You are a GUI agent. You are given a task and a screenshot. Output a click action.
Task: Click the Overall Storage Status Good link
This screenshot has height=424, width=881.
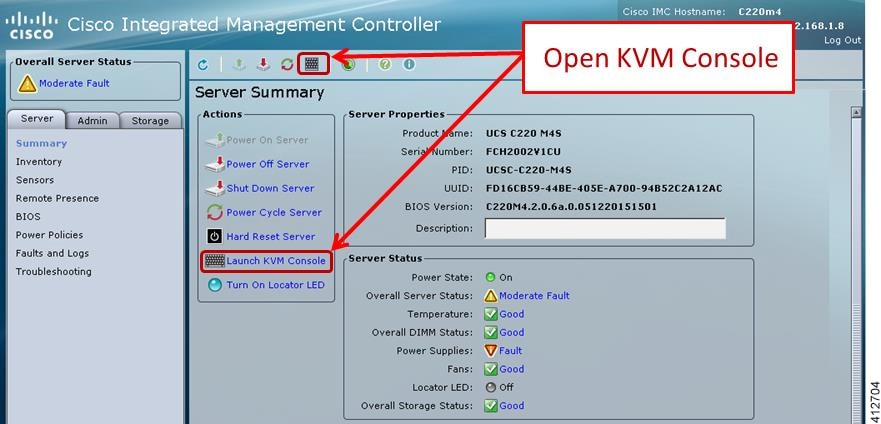coord(512,405)
